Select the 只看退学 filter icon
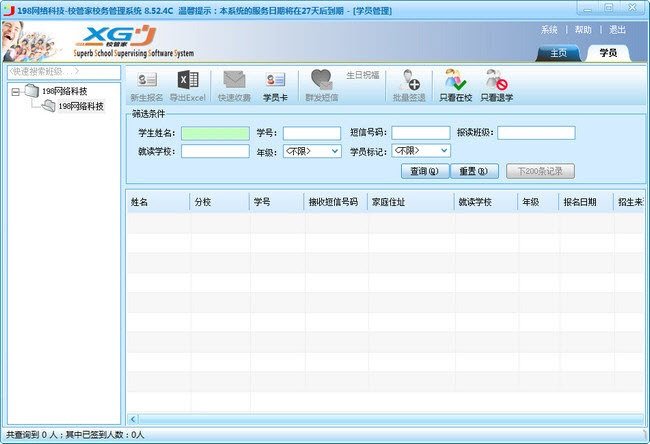 point(497,86)
